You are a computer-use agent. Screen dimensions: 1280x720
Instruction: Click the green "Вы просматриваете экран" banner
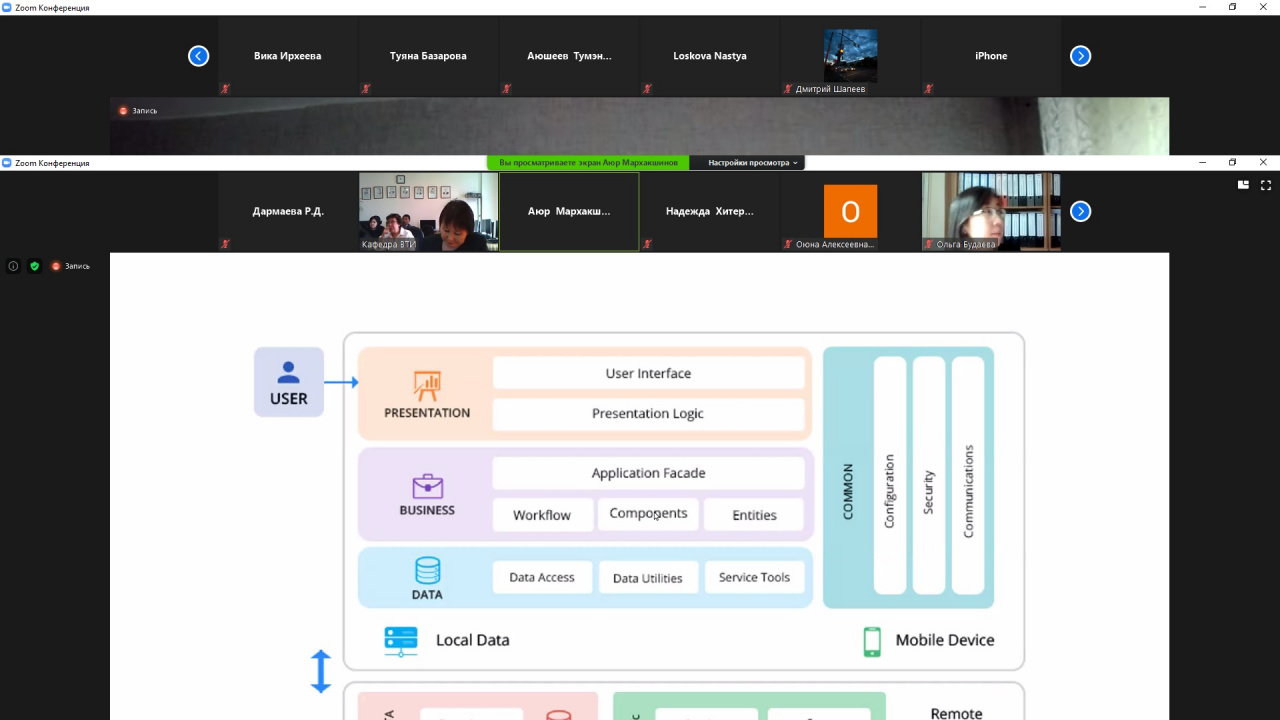tap(588, 163)
